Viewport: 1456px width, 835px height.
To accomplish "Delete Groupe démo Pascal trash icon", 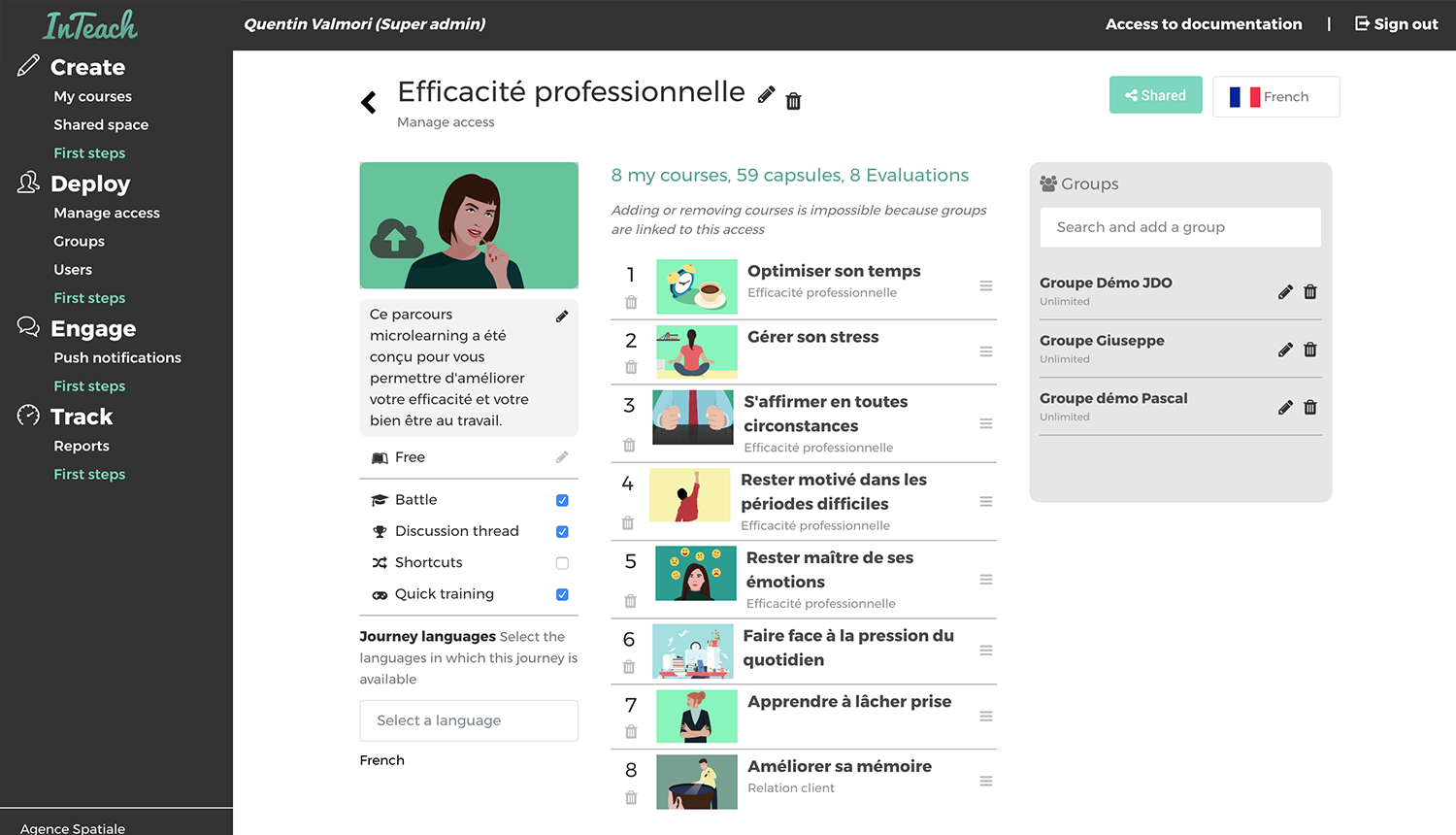I will tap(1310, 408).
